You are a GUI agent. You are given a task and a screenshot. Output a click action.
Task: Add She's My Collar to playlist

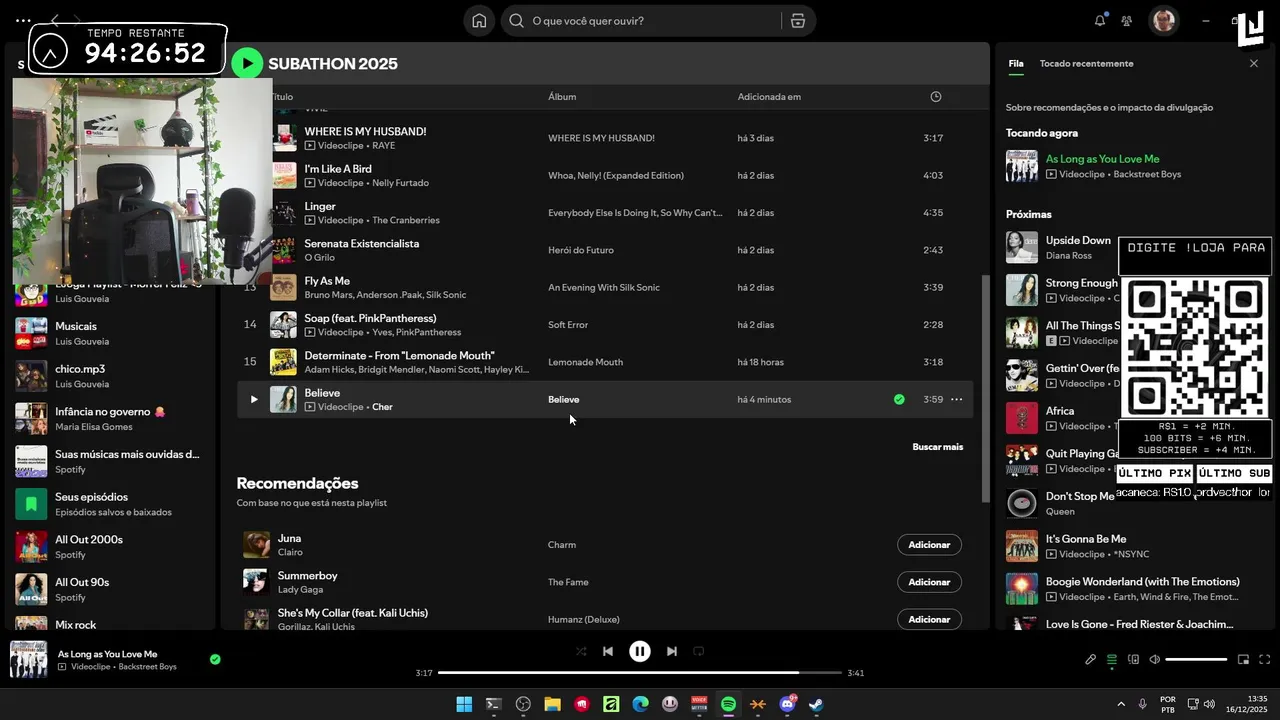(x=929, y=619)
